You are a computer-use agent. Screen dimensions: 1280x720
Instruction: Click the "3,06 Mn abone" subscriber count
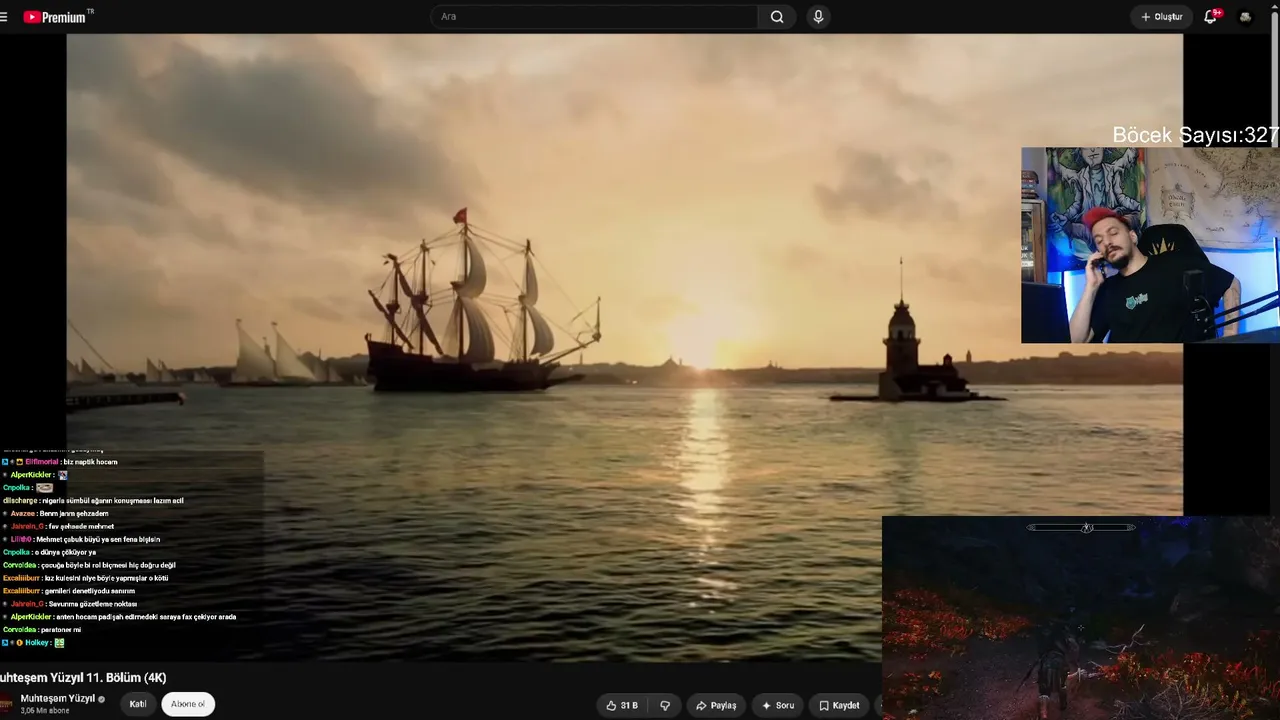point(45,711)
